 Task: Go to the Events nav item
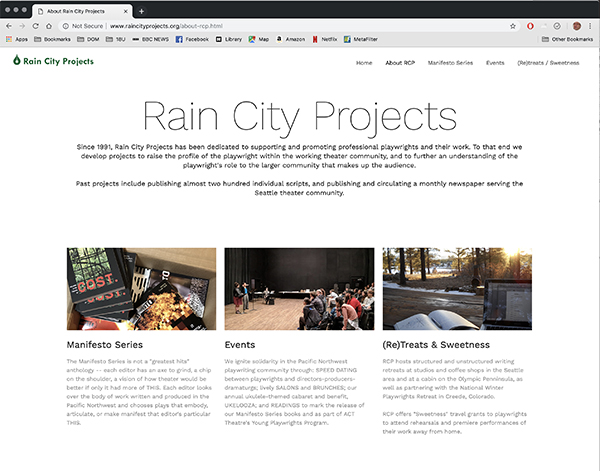(x=495, y=62)
